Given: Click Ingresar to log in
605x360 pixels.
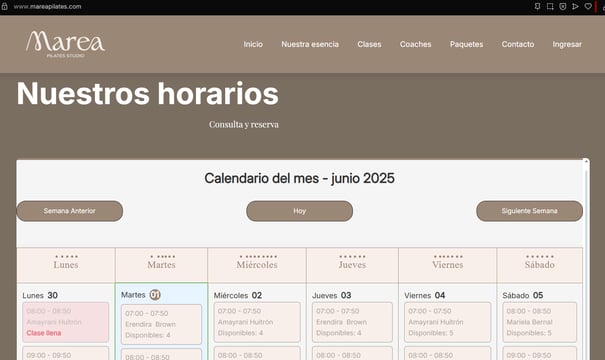Looking at the screenshot, I should click(567, 44).
